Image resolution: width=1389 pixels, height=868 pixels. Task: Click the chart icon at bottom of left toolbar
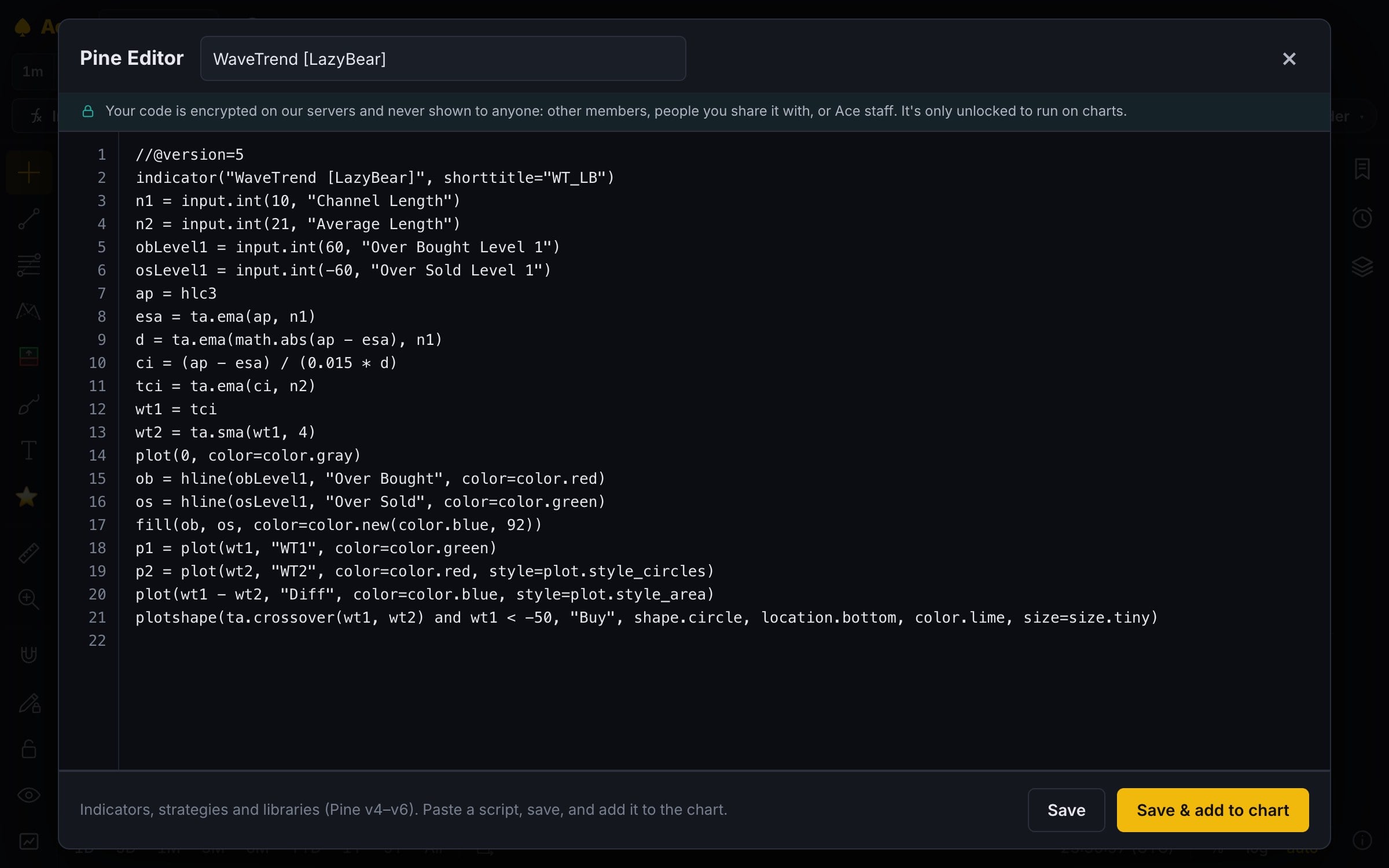click(x=28, y=841)
